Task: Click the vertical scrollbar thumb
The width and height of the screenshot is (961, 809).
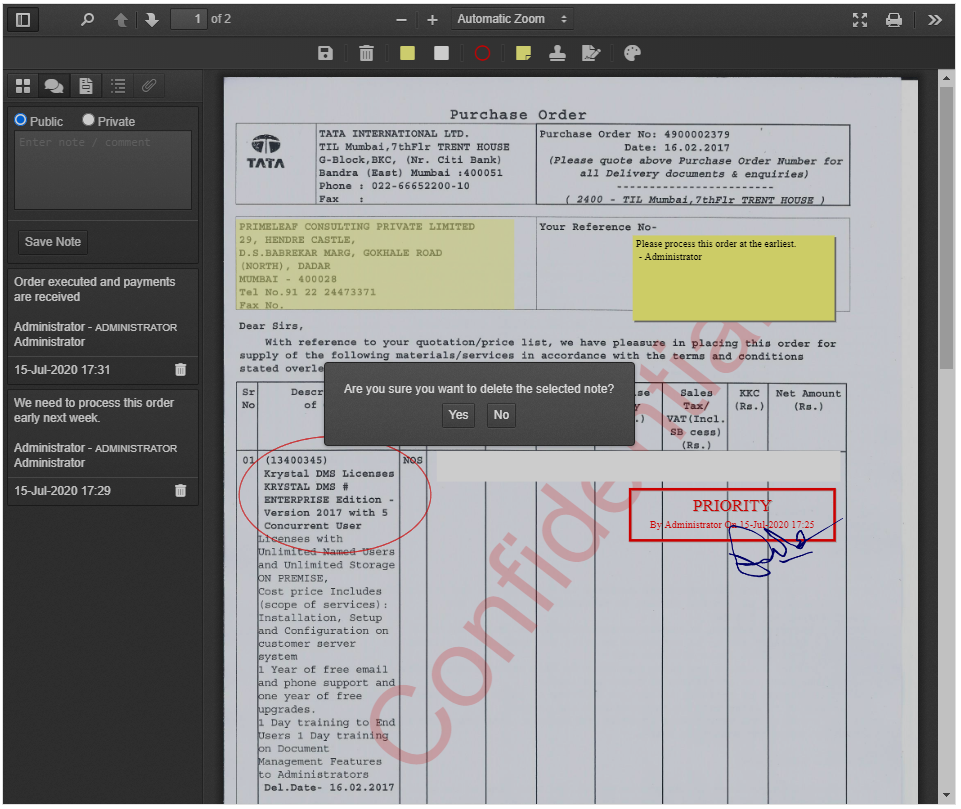Action: [946, 228]
